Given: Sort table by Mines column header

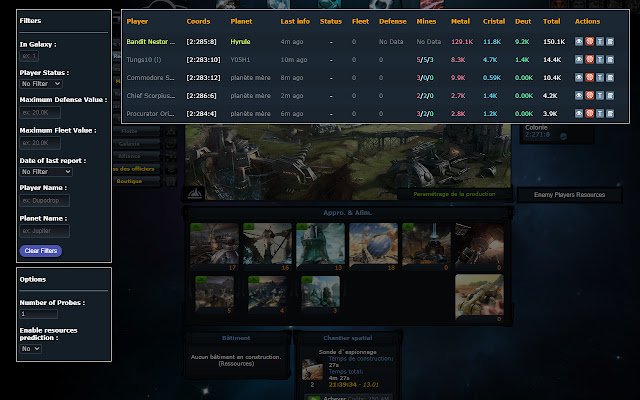Looking at the screenshot, I should point(426,21).
